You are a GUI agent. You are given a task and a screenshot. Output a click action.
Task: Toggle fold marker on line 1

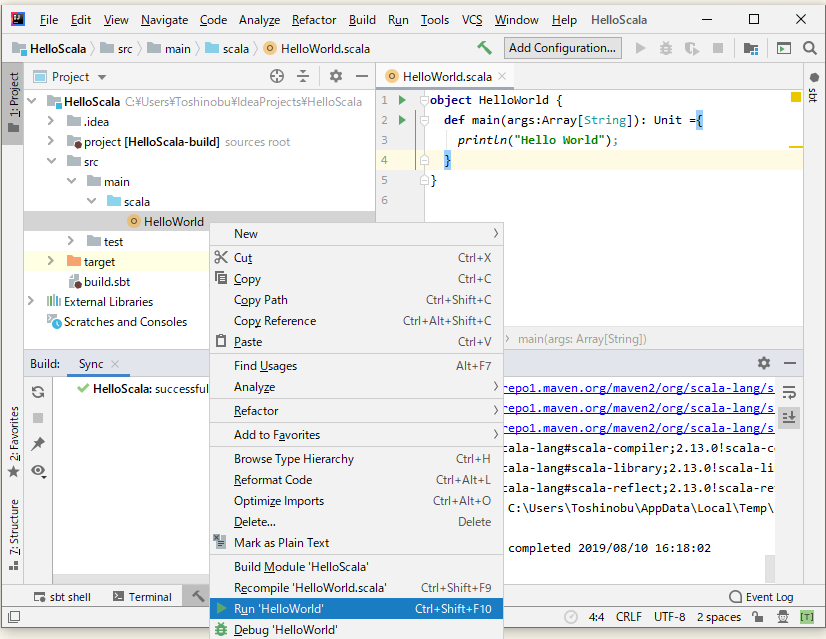tap(424, 100)
